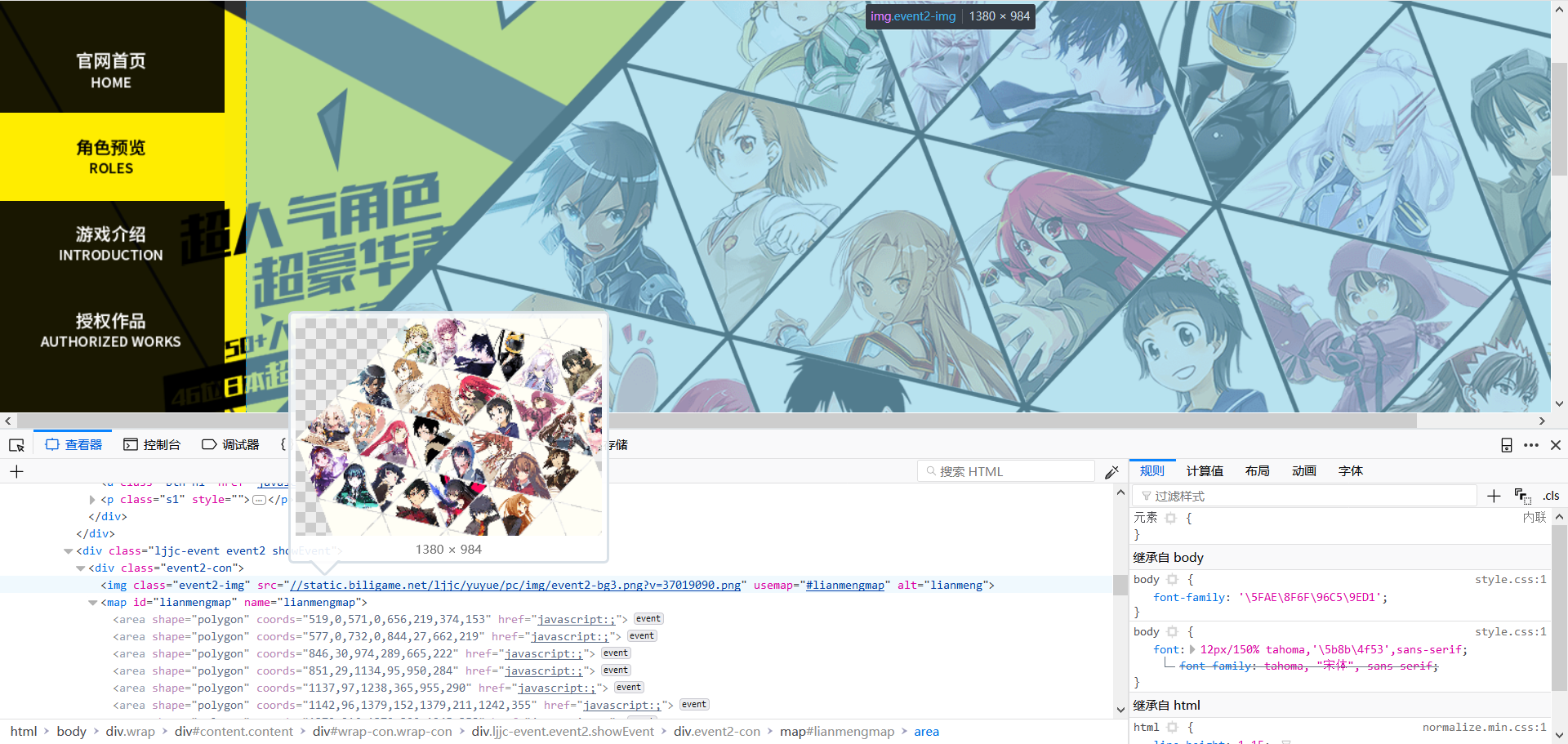Image resolution: width=1568 pixels, height=744 pixels.
Task: Focus the 过滤样式 filter styles field
Action: 1304,496
